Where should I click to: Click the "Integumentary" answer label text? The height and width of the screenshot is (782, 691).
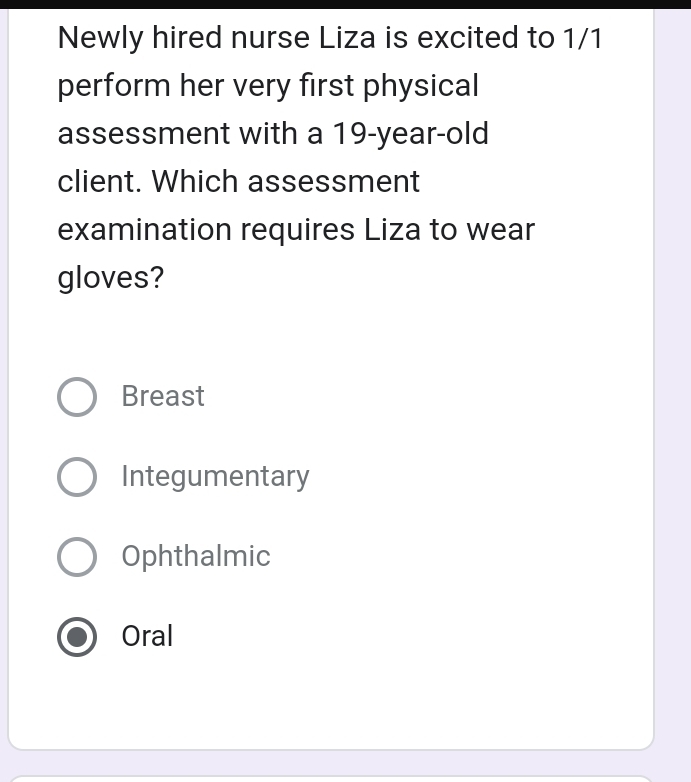click(215, 477)
